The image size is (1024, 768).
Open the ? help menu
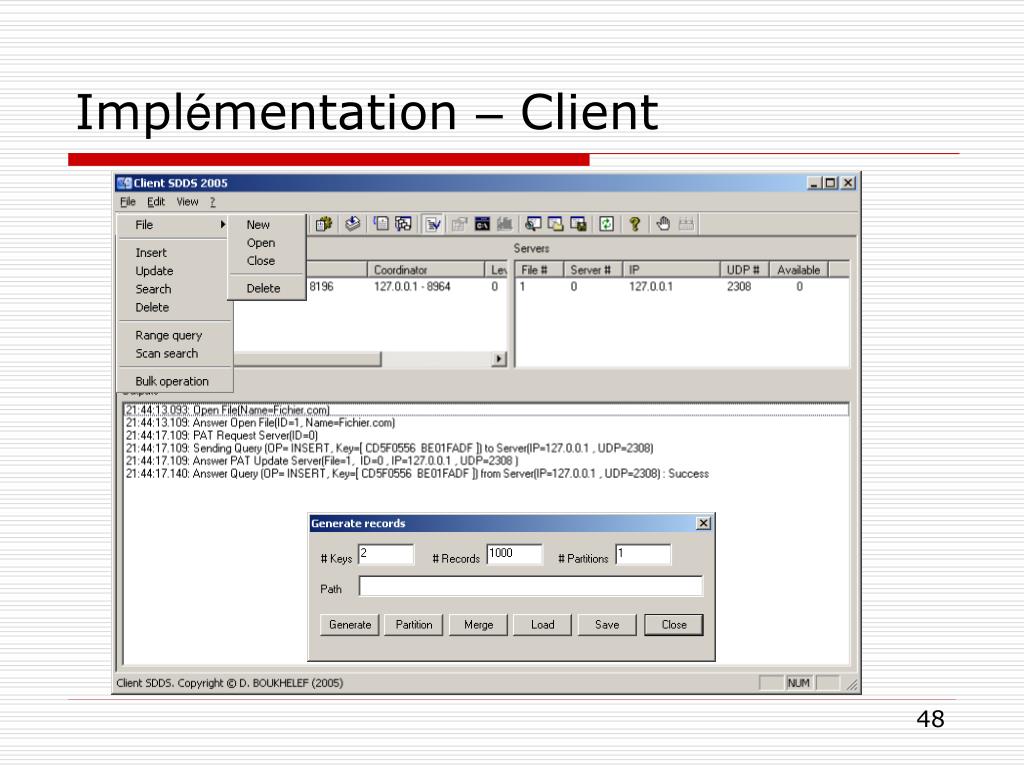(x=213, y=202)
